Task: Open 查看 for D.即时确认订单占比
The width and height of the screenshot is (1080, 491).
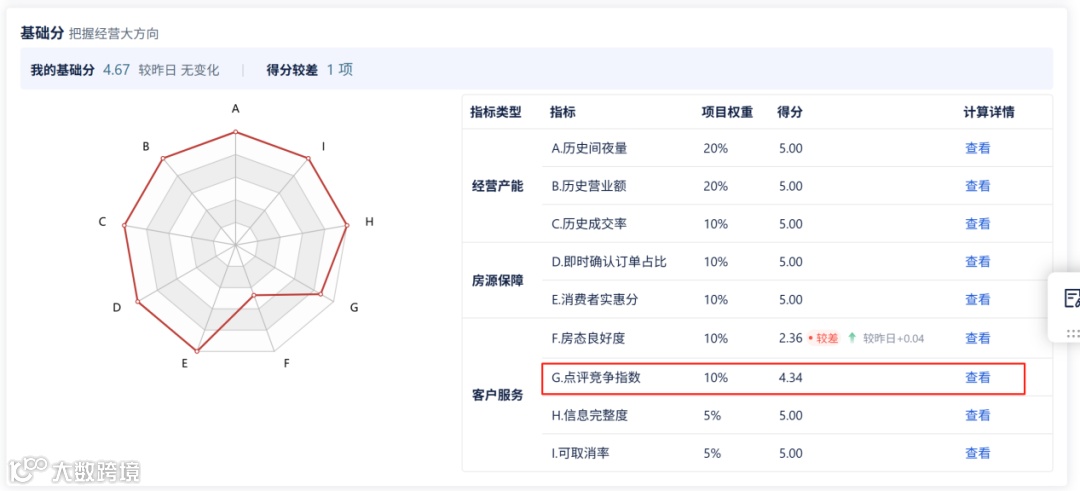Action: coord(977,262)
